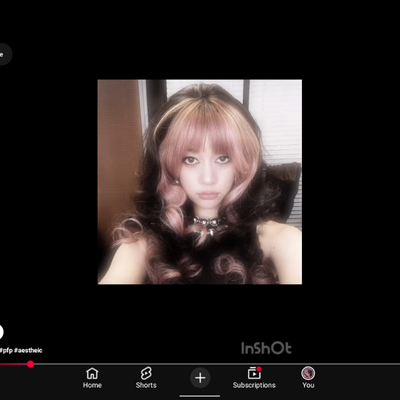
Task: Open the Home tab house icon
Action: point(92,374)
